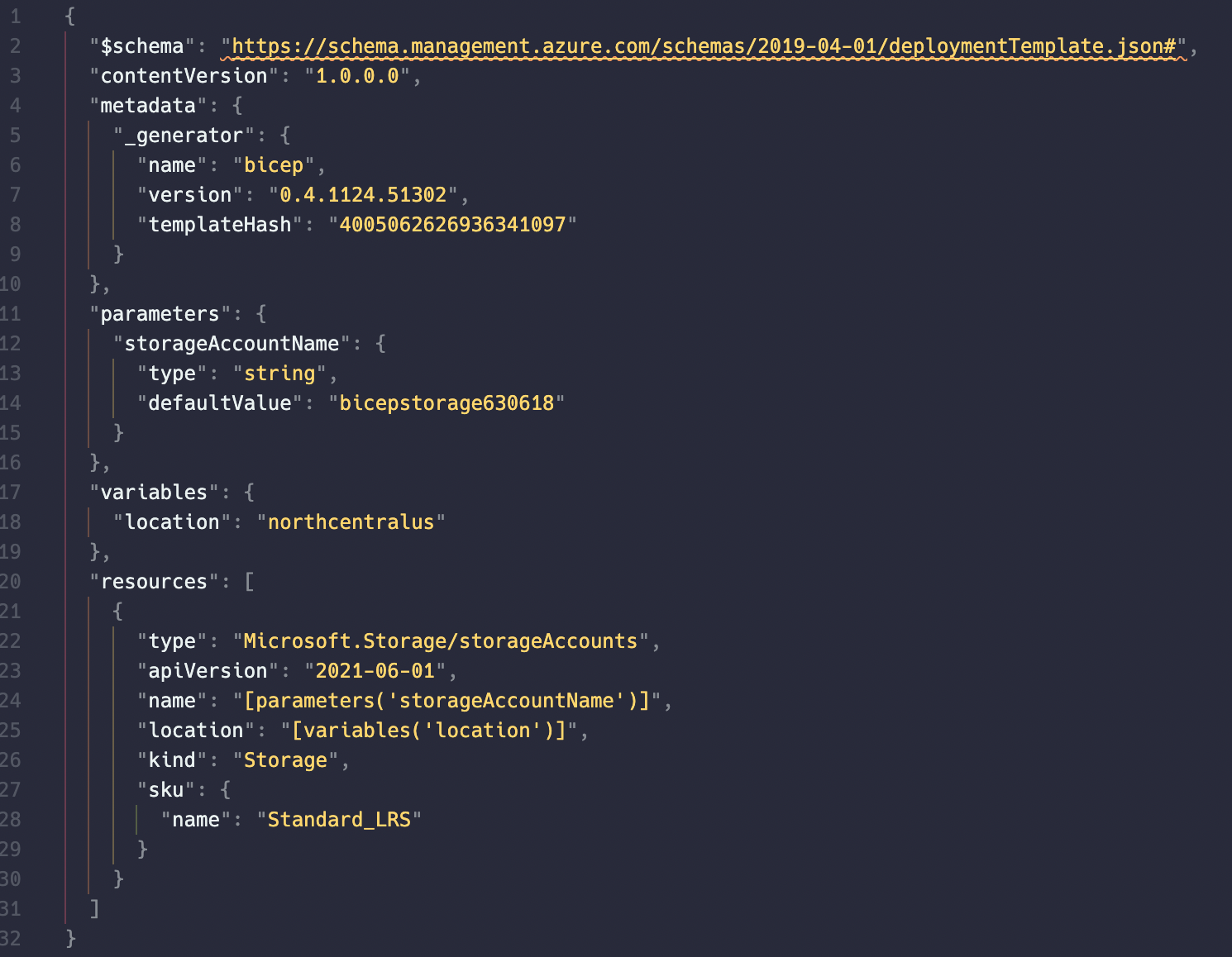Viewport: 1232px width, 957px height.
Task: Click the "Standard_LRS" sku name value
Action: pyautogui.click(x=339, y=820)
